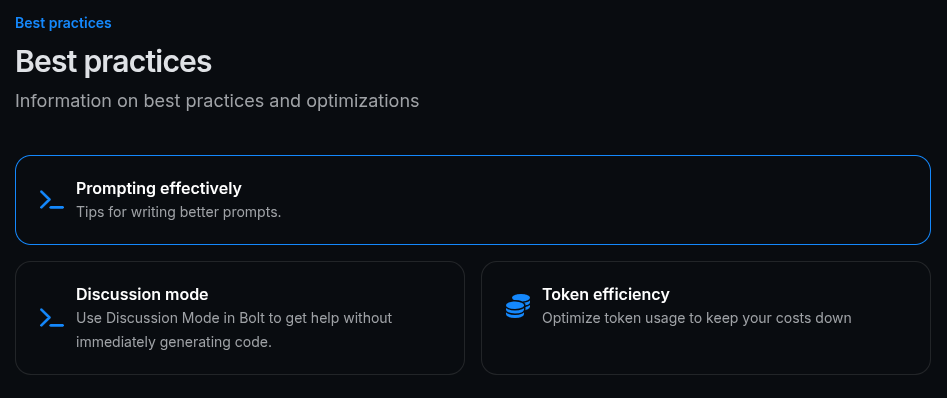This screenshot has width=947, height=398.
Task: Select the Discussion mode title text
Action: point(142,294)
